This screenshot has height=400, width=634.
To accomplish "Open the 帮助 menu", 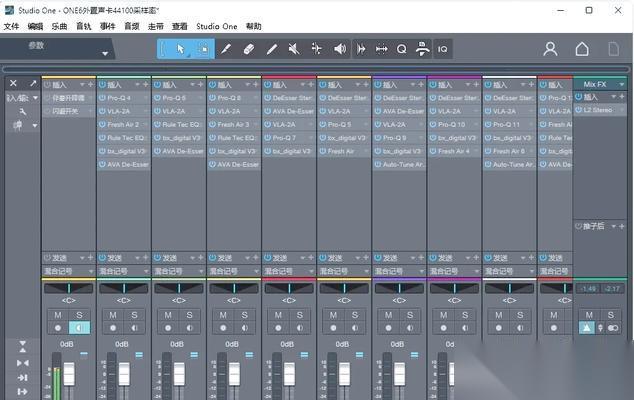I will point(254,26).
